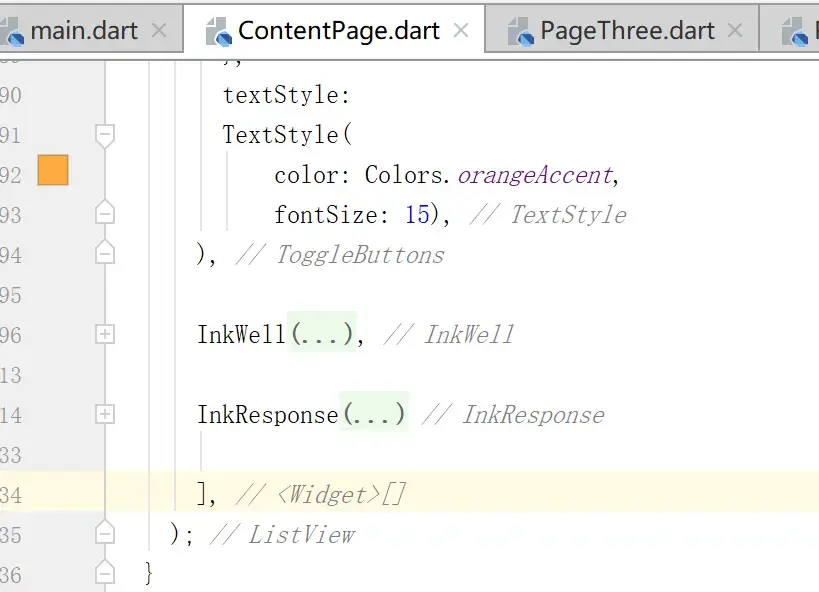Place cursor on textStyle: property
Image resolution: width=819 pixels, height=592 pixels.
286,95
